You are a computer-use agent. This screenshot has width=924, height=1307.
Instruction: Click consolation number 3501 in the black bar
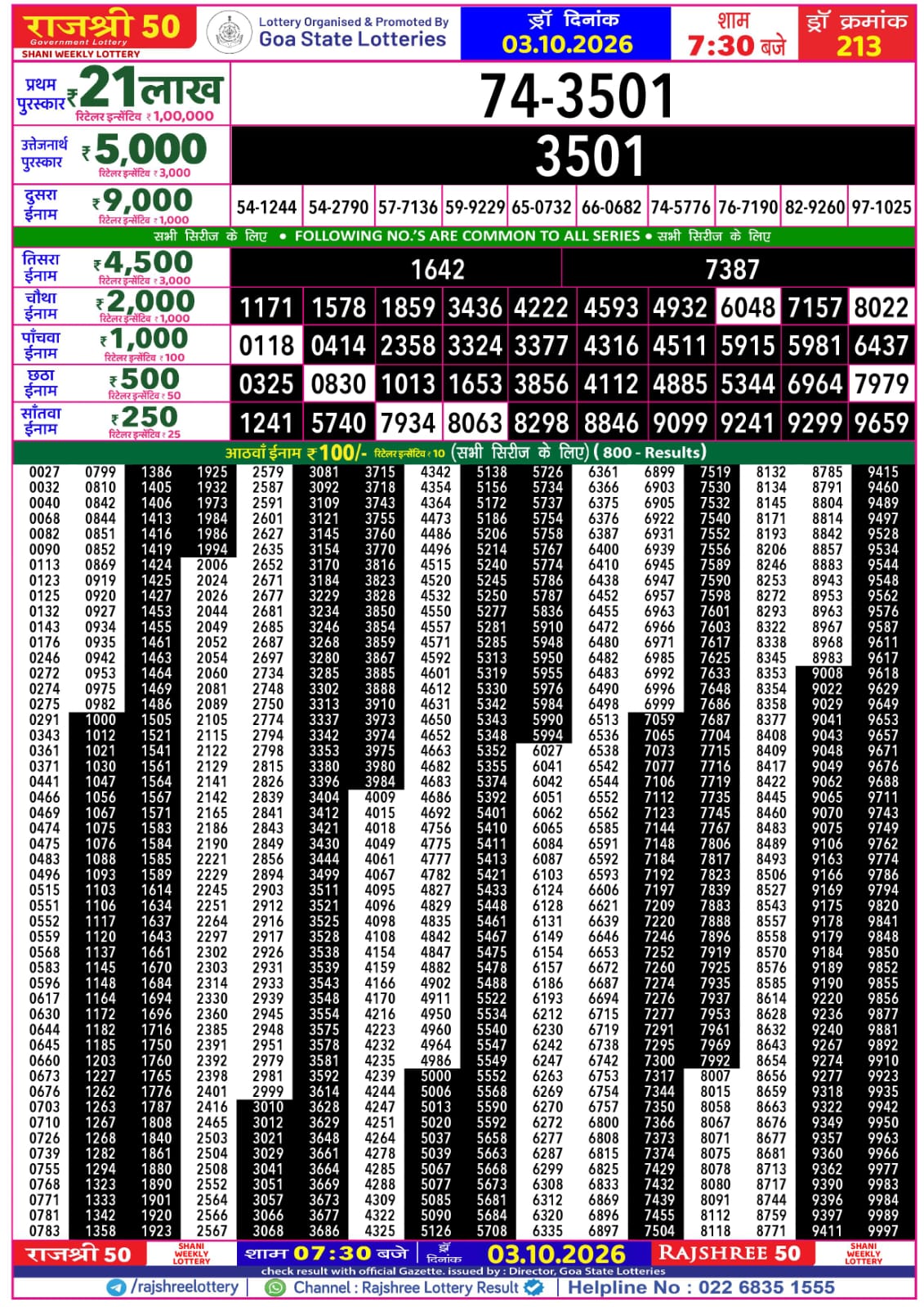590,156
